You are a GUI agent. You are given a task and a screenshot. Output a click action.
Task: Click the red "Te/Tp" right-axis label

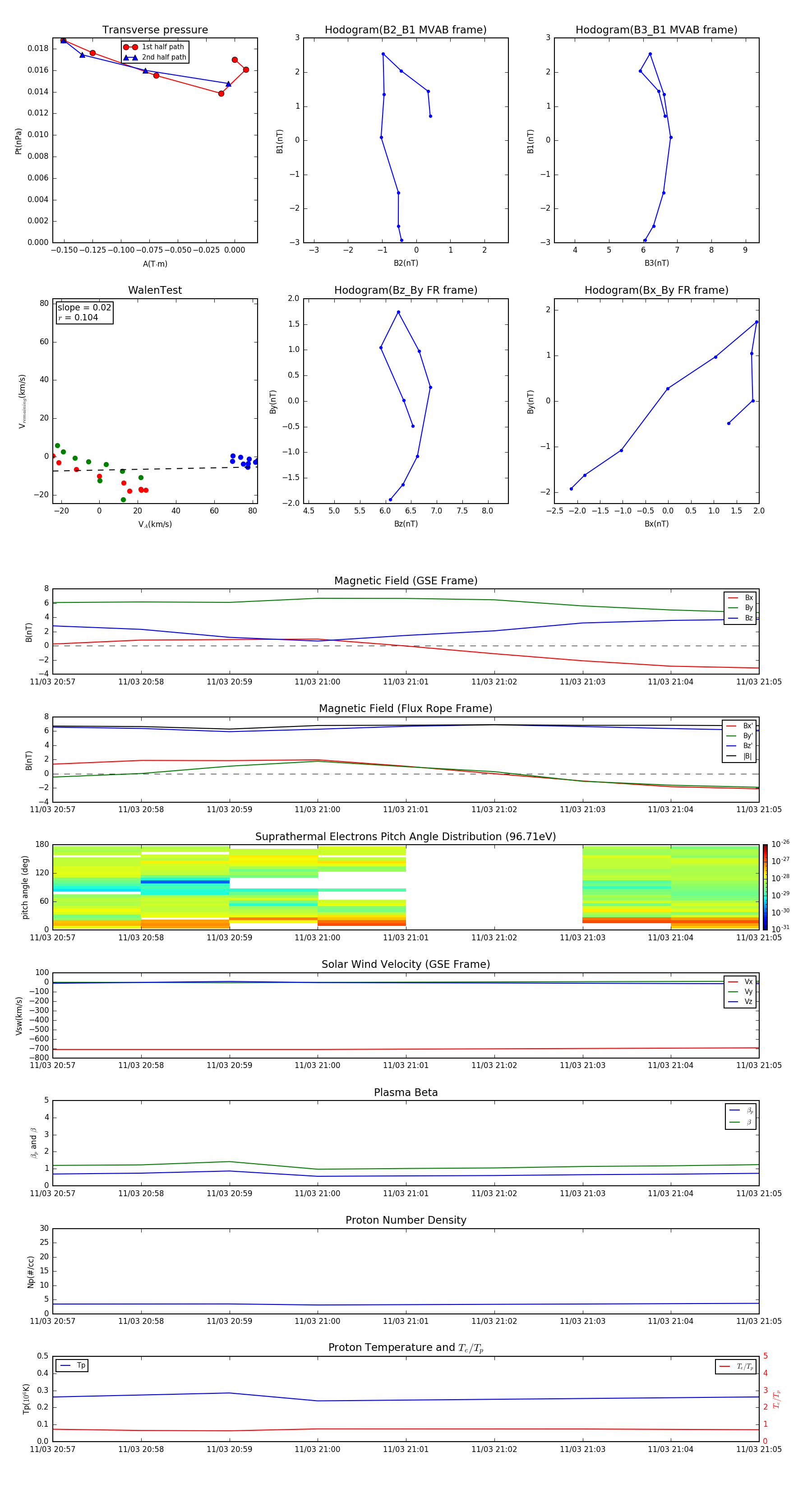[x=776, y=1399]
